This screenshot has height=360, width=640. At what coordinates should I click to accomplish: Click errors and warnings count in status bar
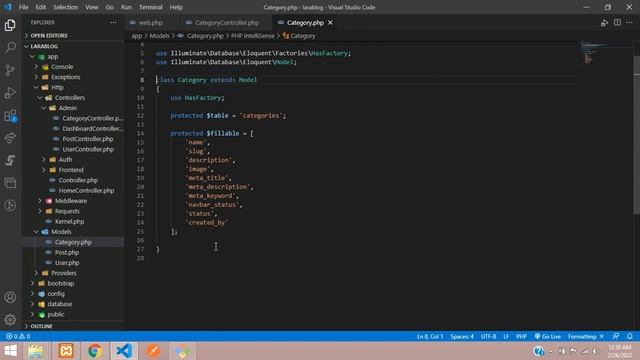18,336
